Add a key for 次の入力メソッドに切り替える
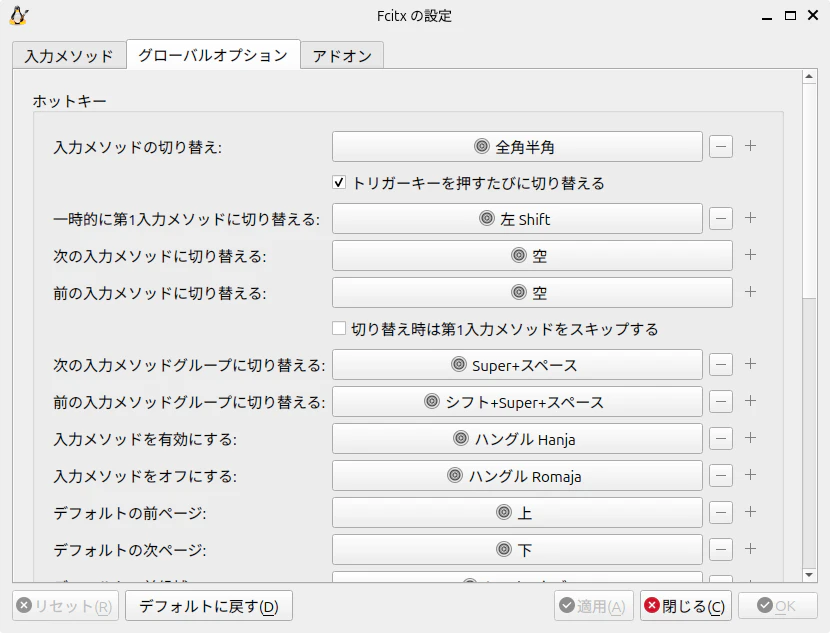 [x=750, y=255]
